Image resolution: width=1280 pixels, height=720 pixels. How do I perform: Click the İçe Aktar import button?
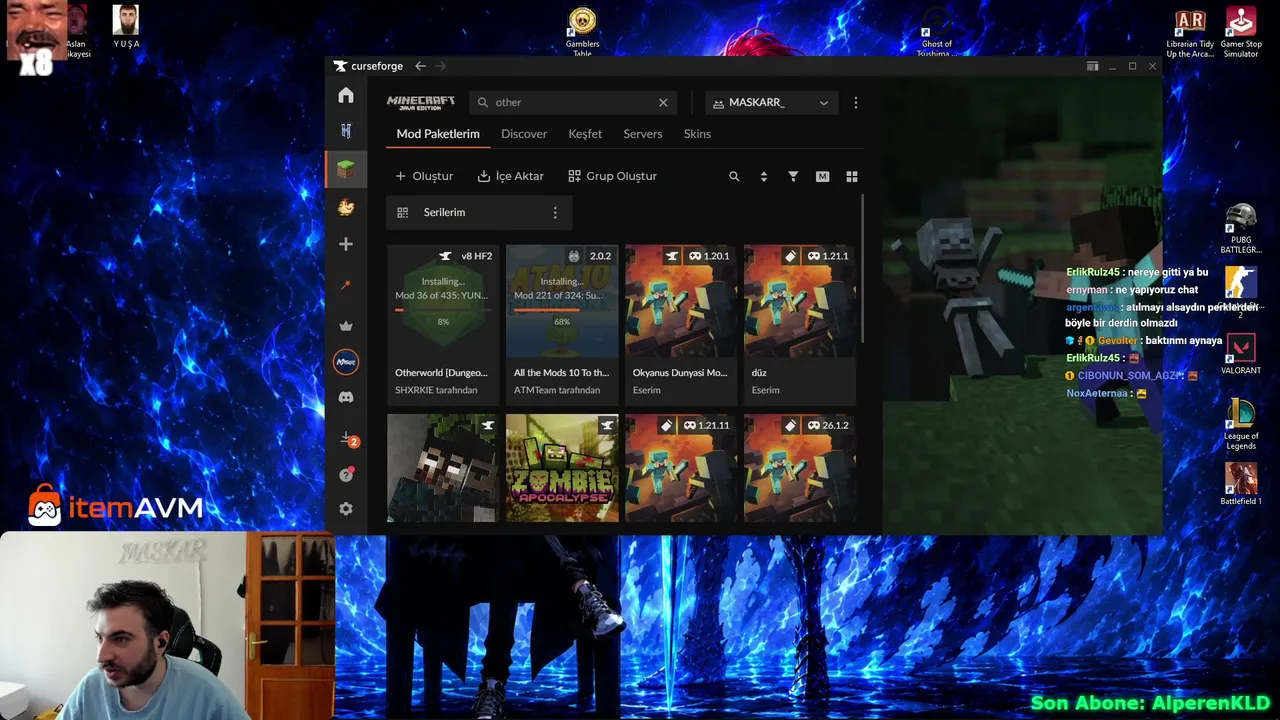click(511, 176)
